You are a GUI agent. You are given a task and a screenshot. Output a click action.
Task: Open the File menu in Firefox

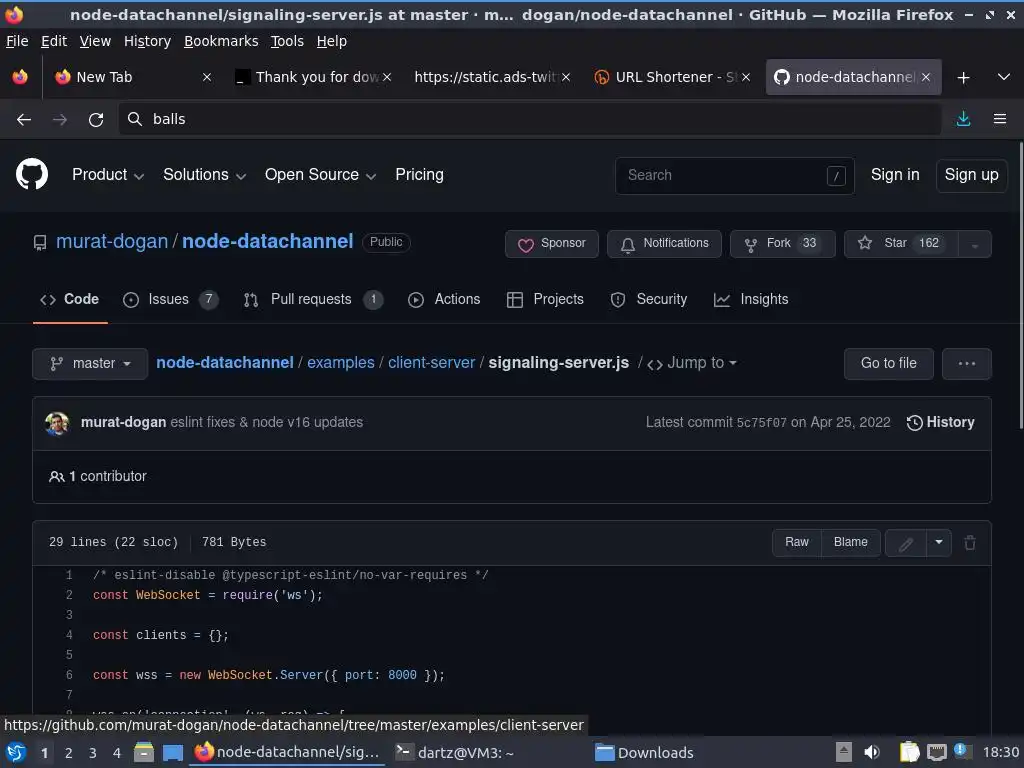[17, 41]
